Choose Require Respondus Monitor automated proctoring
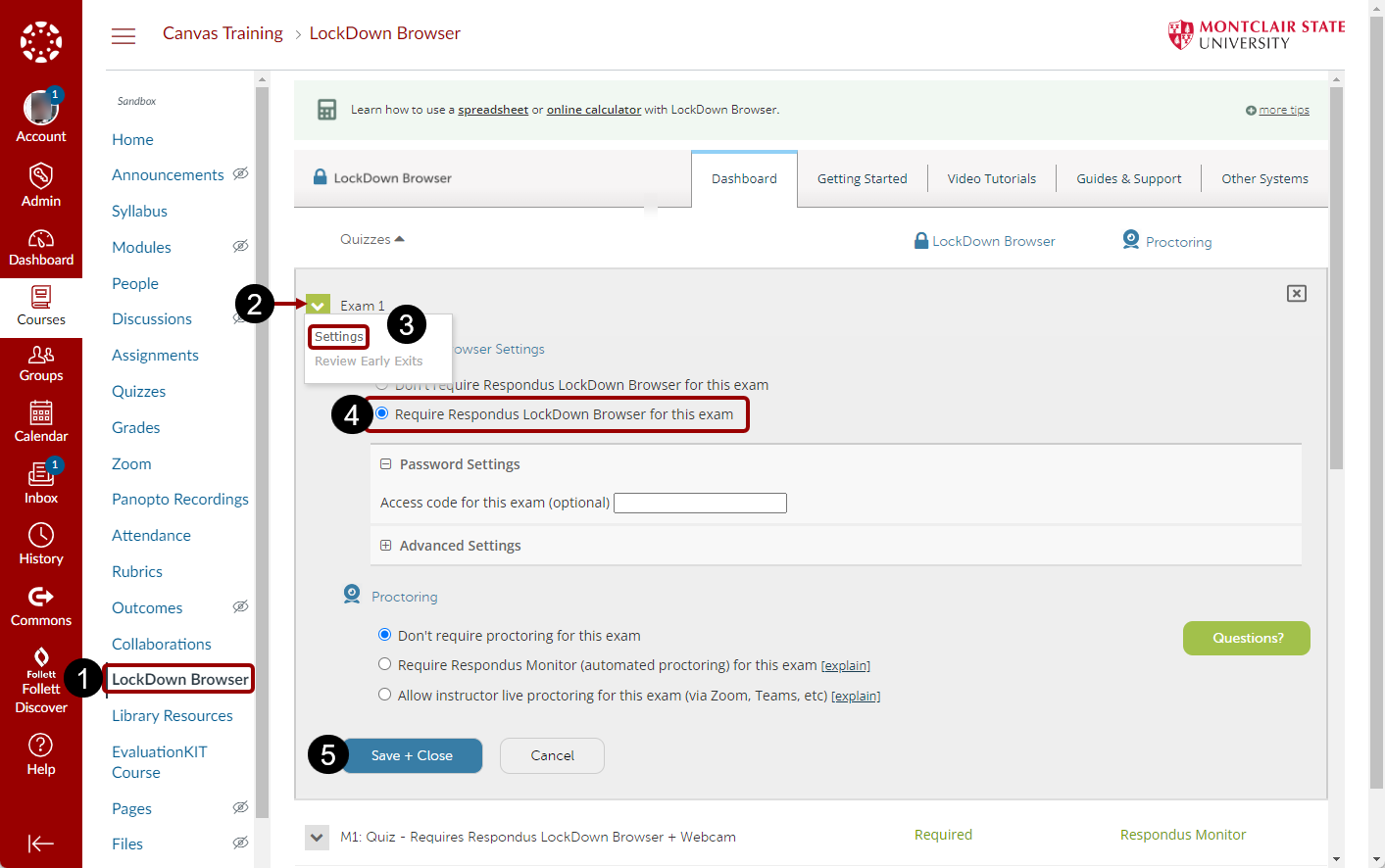Image resolution: width=1385 pixels, height=868 pixels. point(384,664)
